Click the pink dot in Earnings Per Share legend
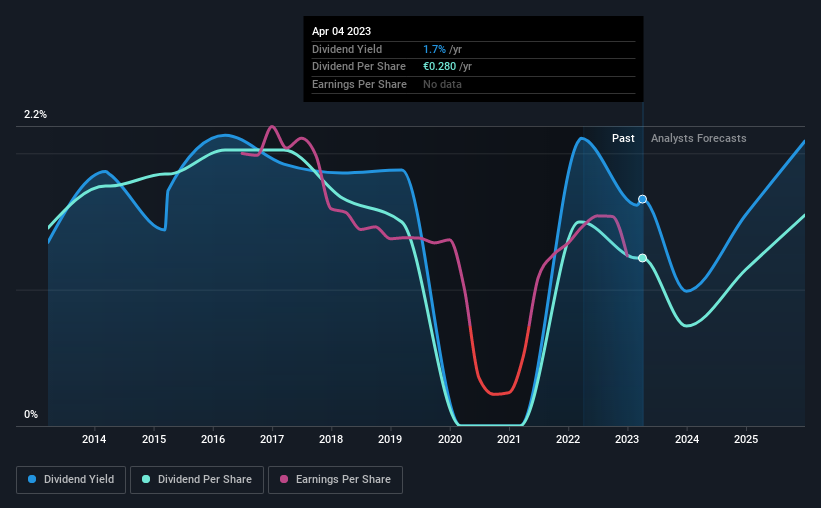 tap(284, 479)
